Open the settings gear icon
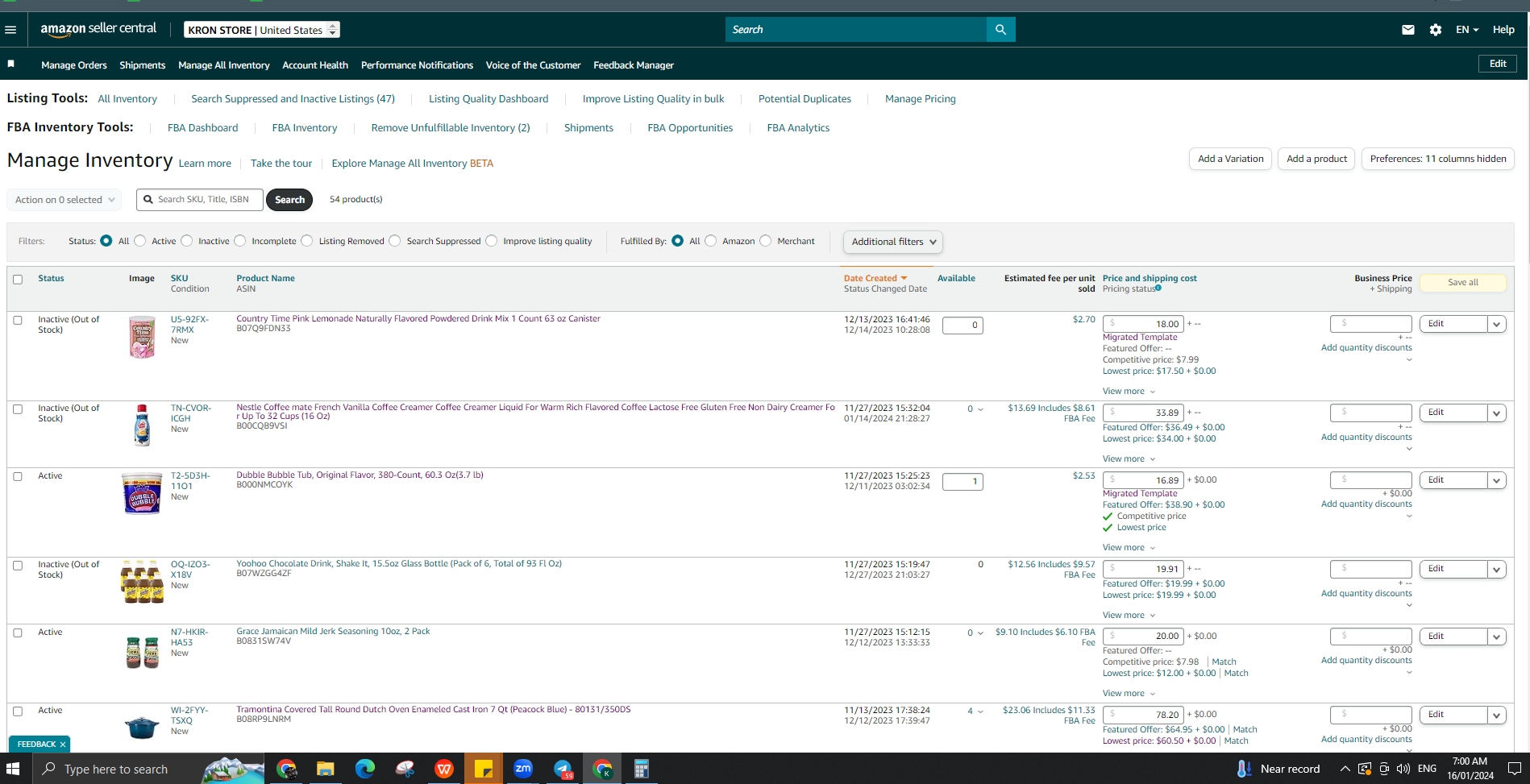 click(x=1436, y=30)
